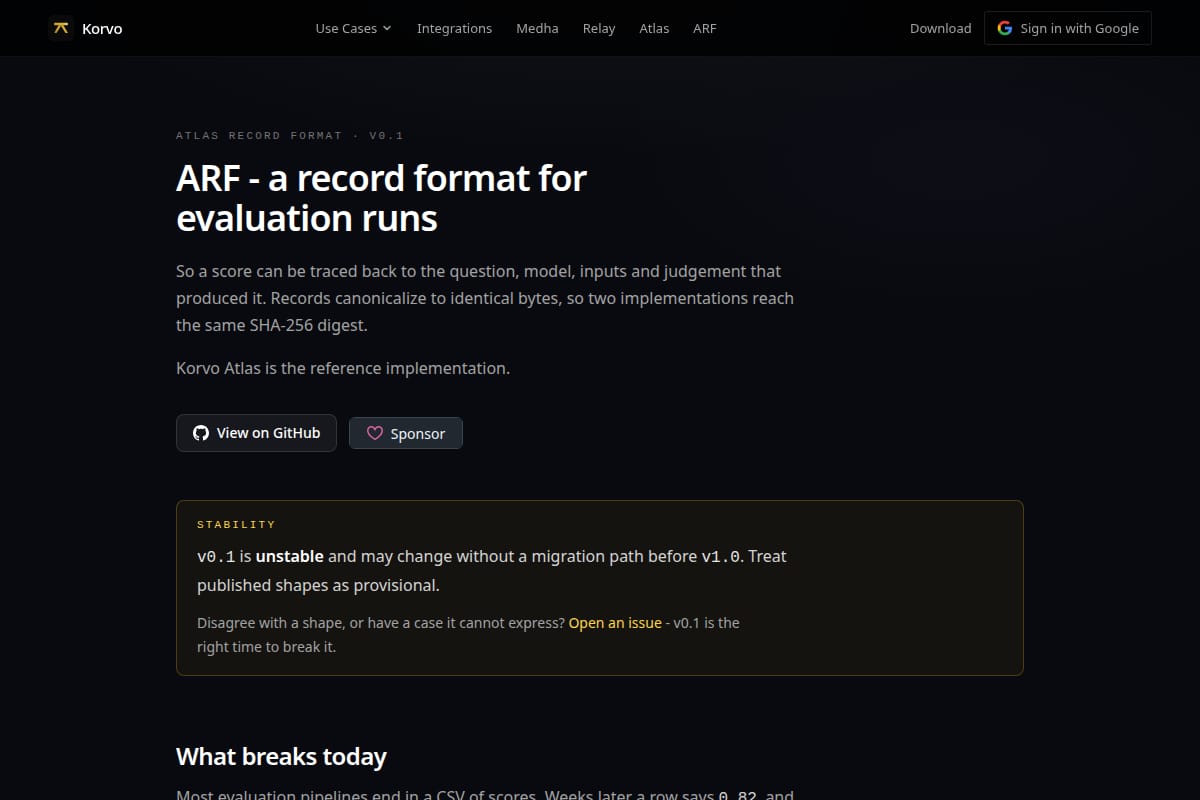Click the "What breaks today" heading
Screen dimensions: 1200x800
[281, 757]
